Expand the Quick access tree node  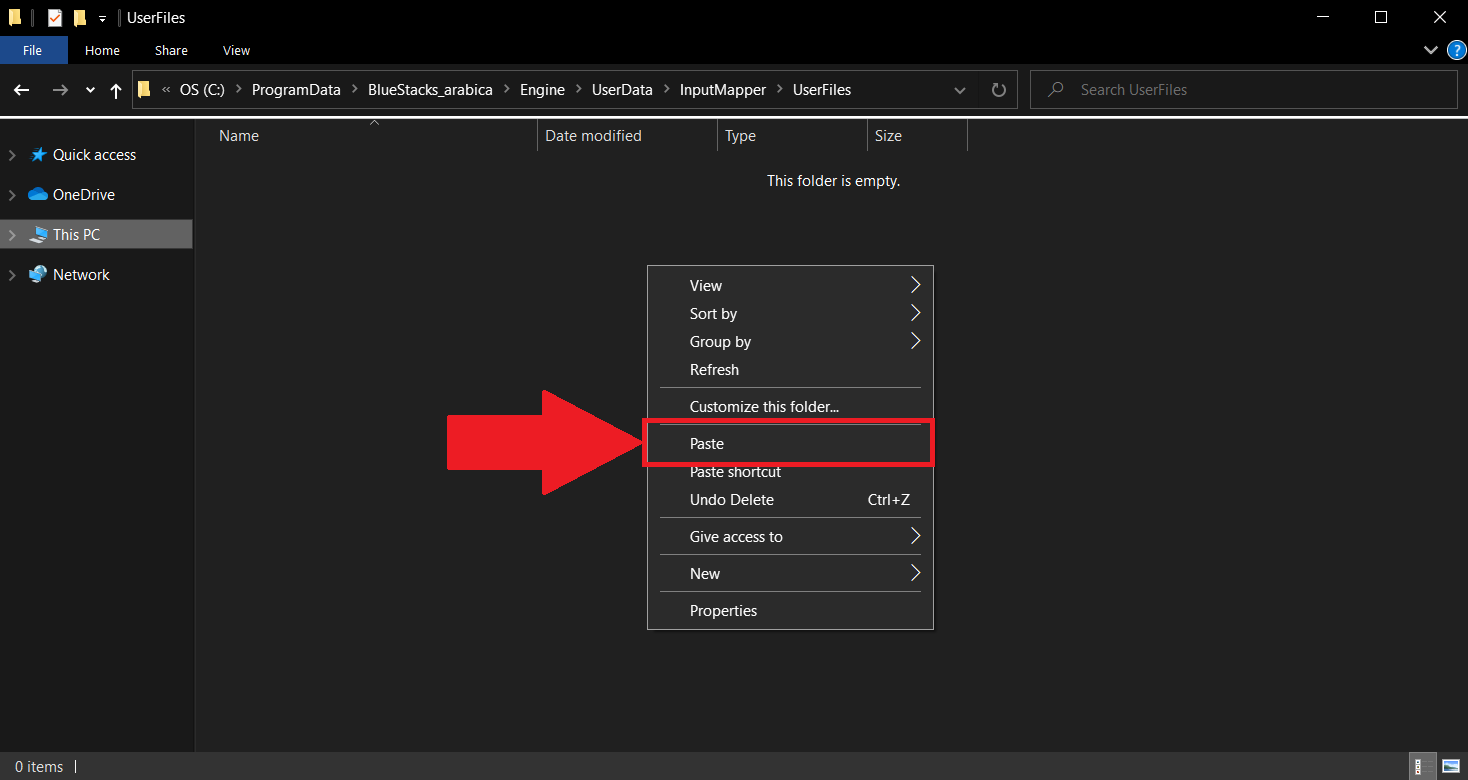click(12, 155)
